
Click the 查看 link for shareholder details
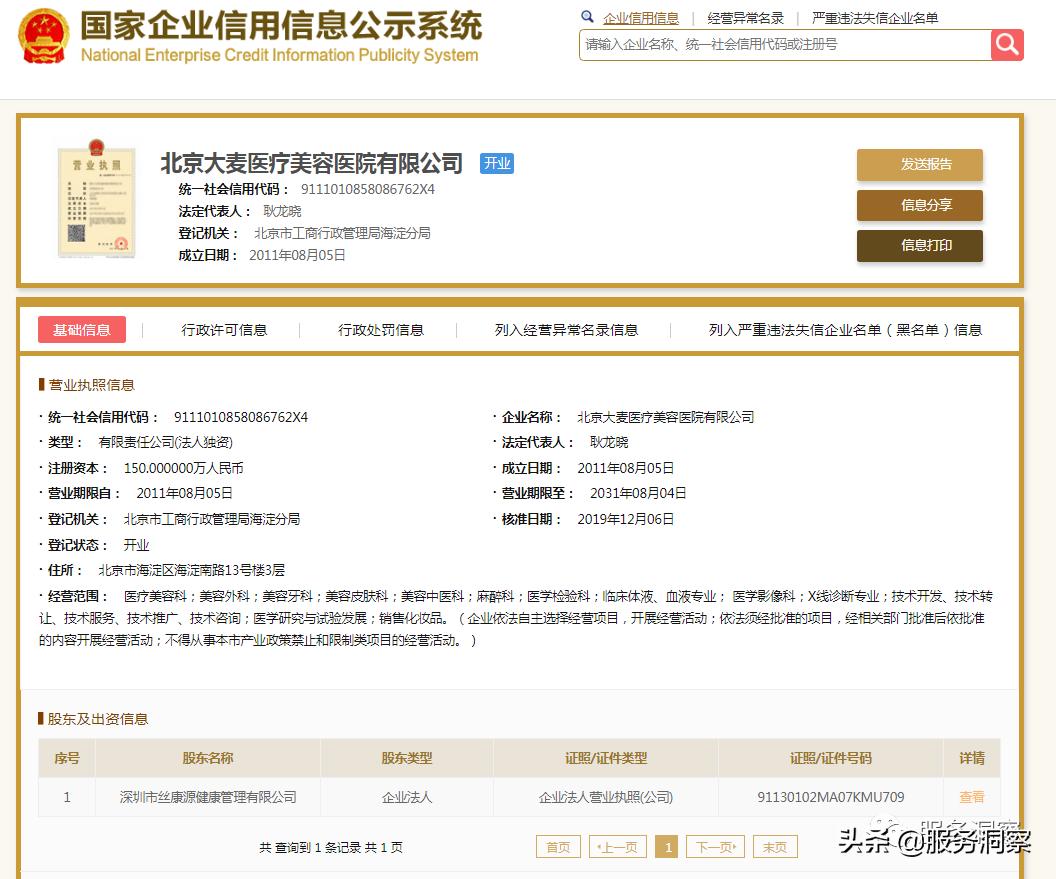point(972,796)
